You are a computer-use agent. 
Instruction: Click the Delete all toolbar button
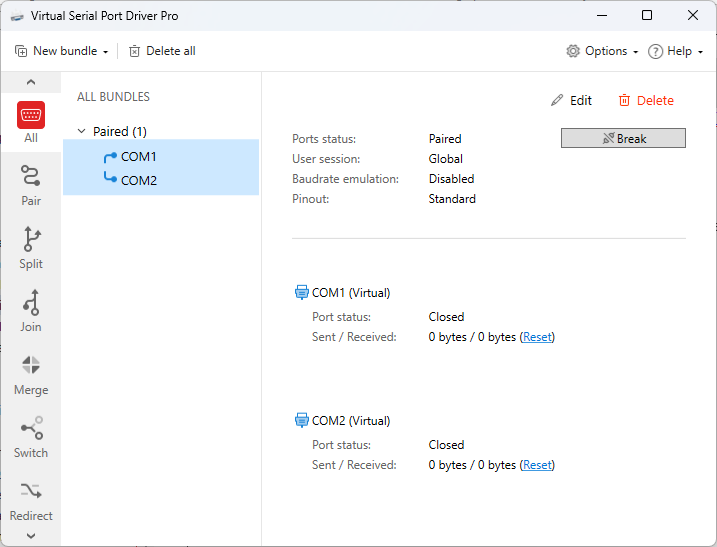[x=162, y=51]
